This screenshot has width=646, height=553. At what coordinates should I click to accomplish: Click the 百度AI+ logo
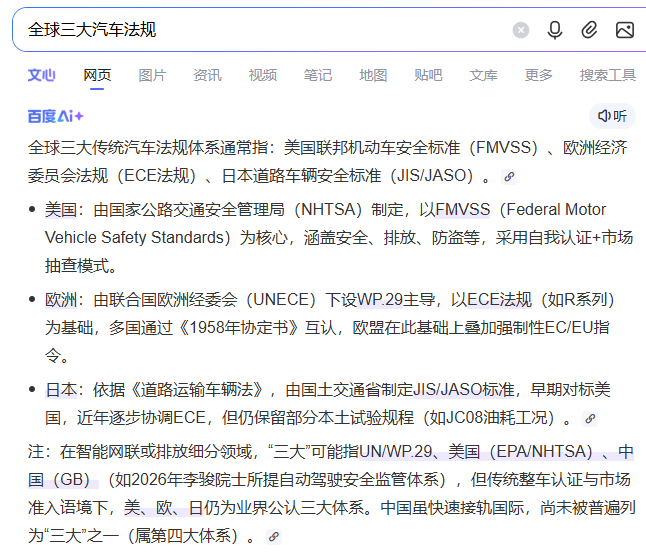point(56,116)
